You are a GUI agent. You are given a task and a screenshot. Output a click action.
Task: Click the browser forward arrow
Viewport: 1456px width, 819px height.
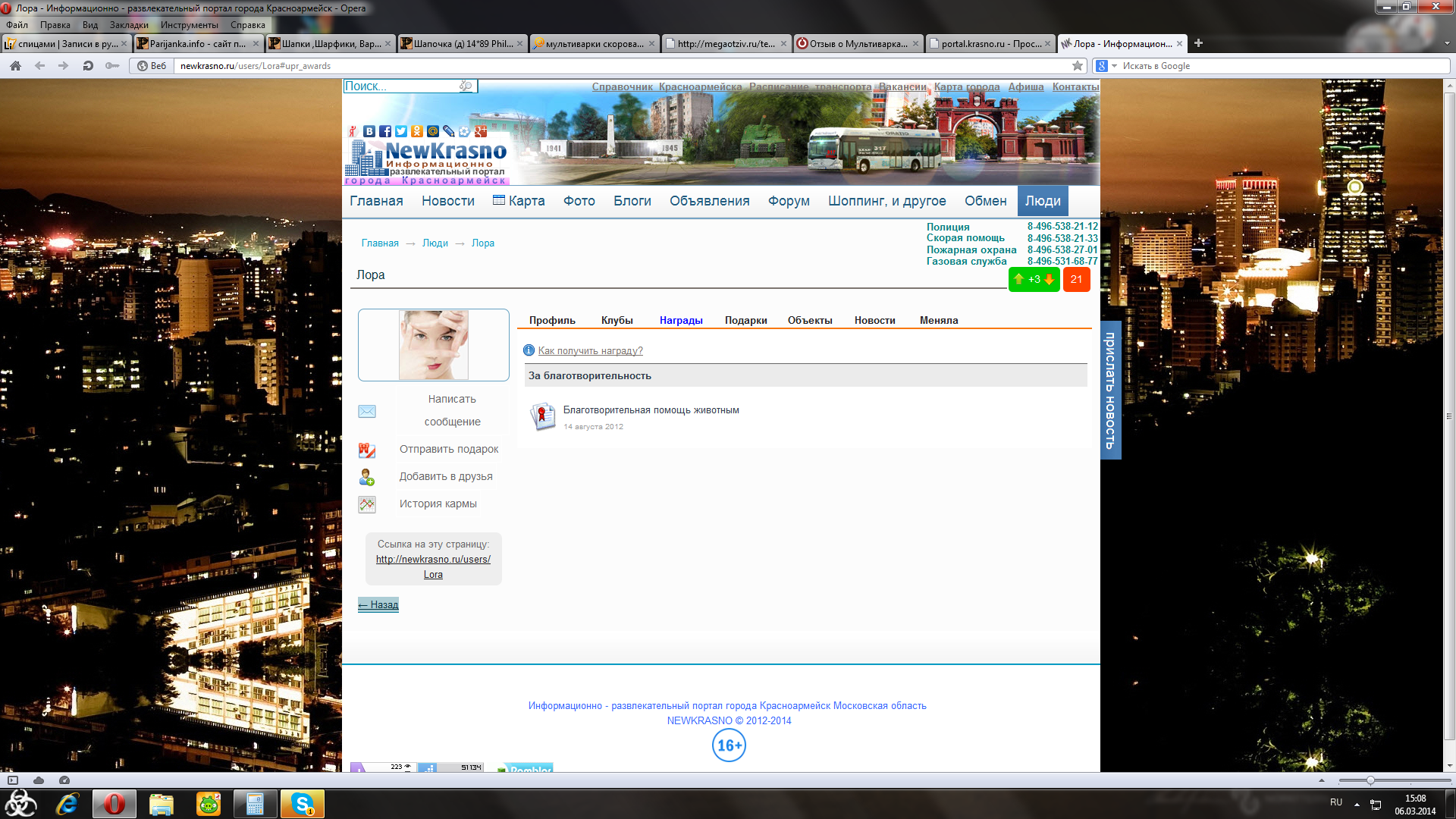pos(64,66)
